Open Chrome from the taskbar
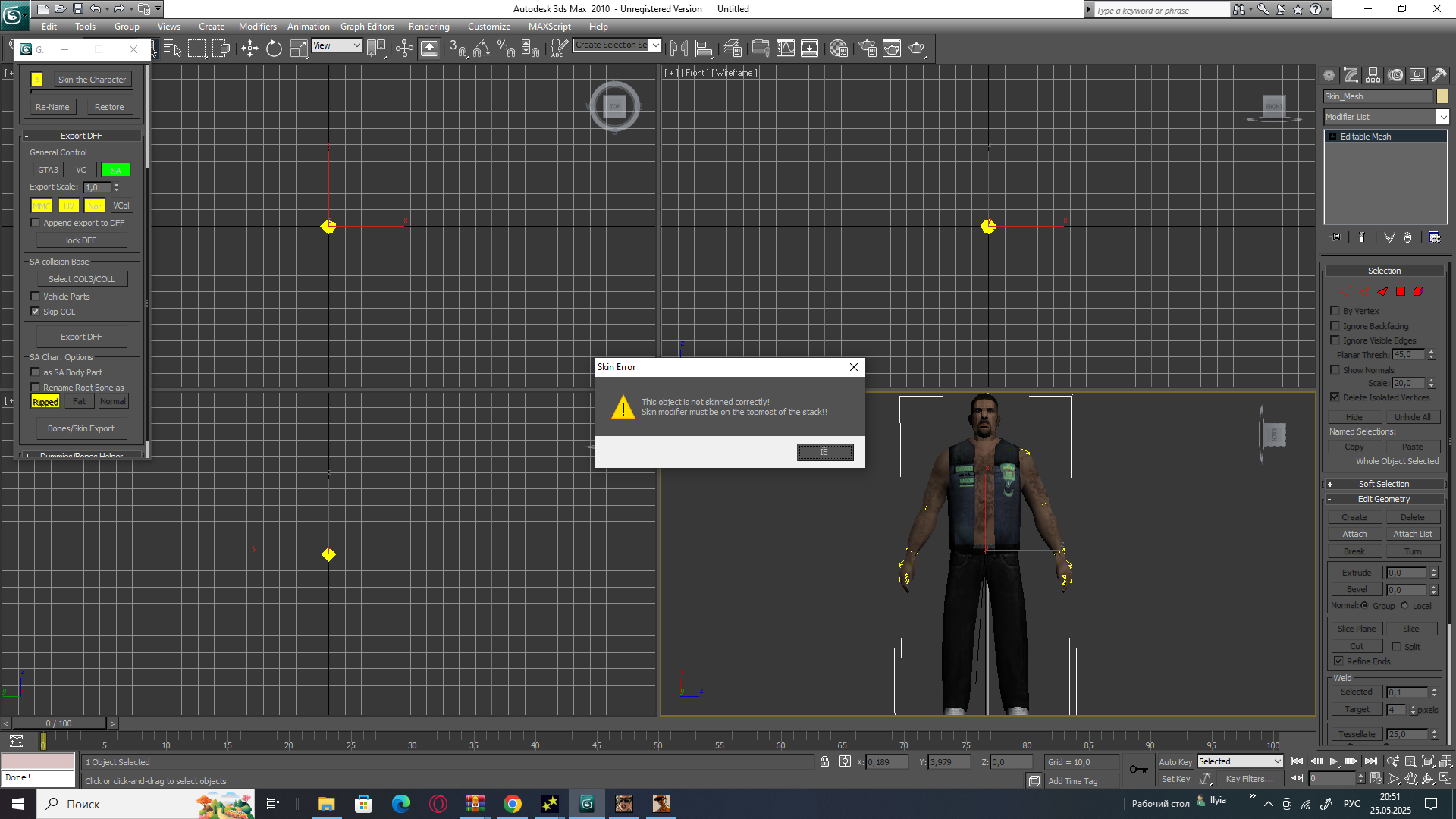This screenshot has height=819, width=1456. pyautogui.click(x=513, y=804)
